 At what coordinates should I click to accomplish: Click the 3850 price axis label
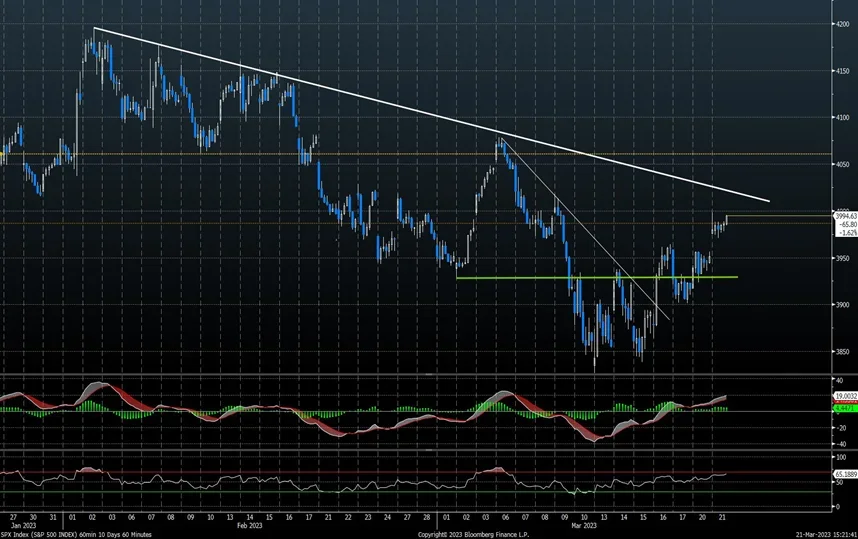point(843,351)
